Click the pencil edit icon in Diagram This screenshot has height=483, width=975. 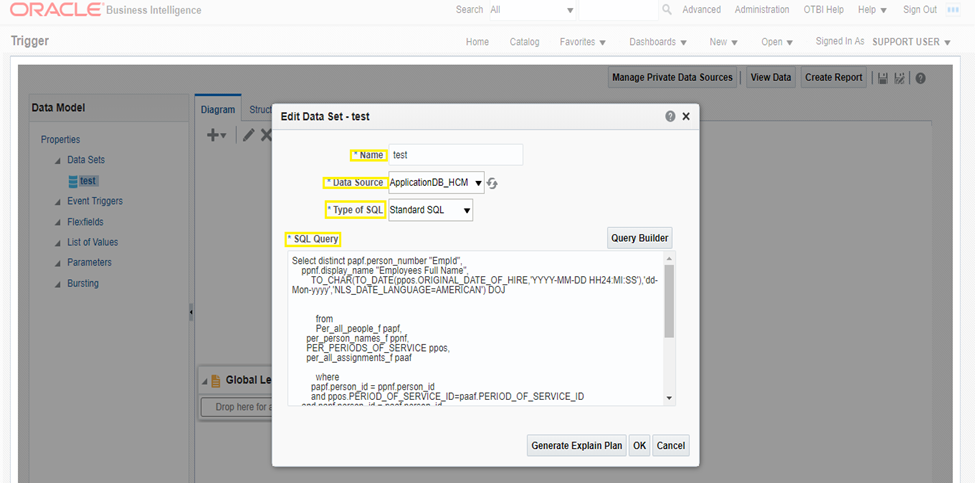click(248, 135)
